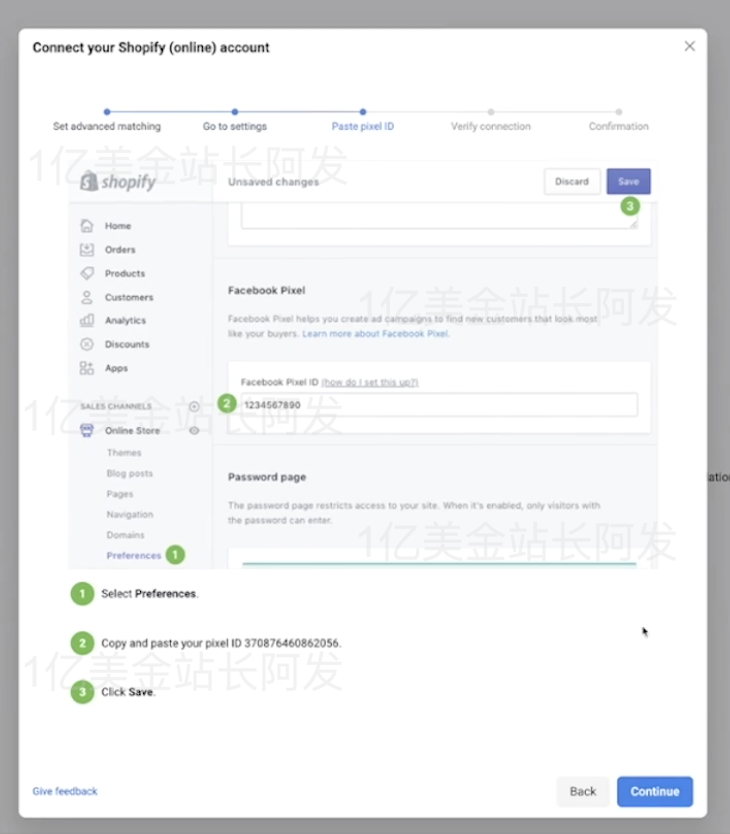Click the Shopify logo in the illustration
Screen dimensions: 730x834
click(x=118, y=181)
